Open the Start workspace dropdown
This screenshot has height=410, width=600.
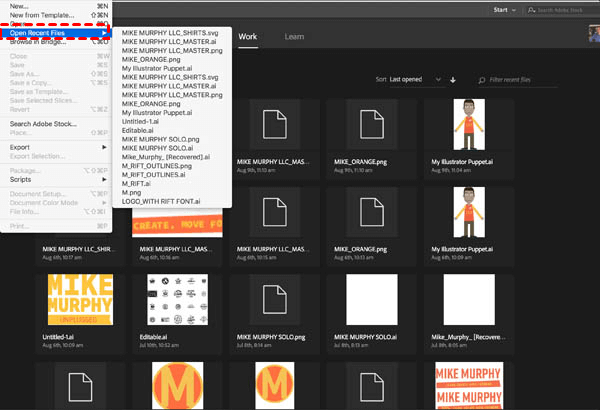505,9
